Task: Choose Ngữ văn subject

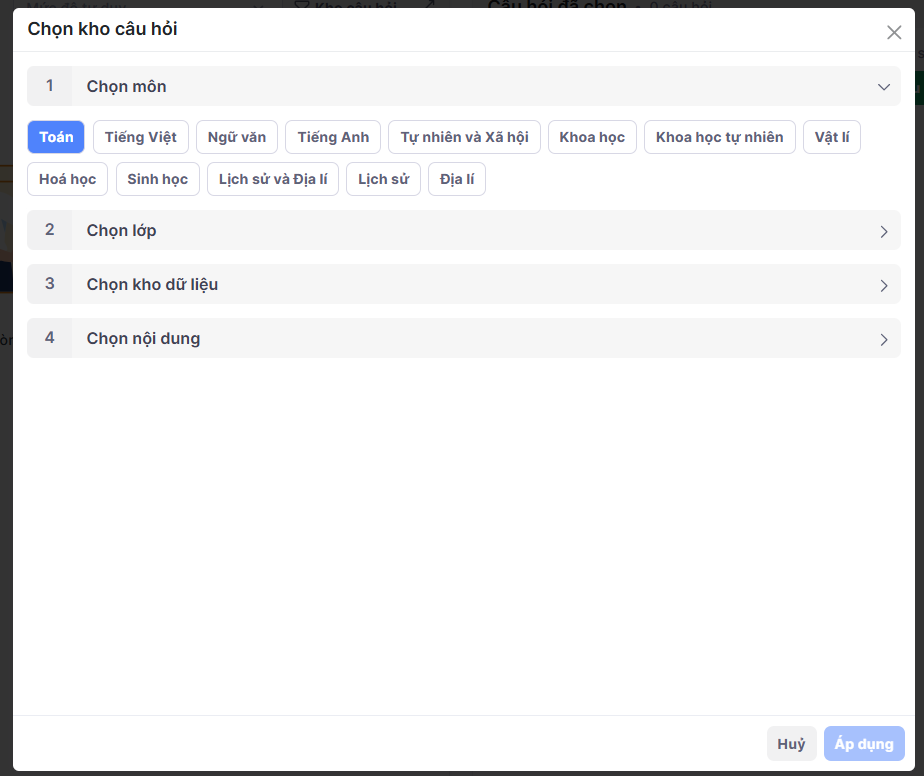Action: [237, 137]
